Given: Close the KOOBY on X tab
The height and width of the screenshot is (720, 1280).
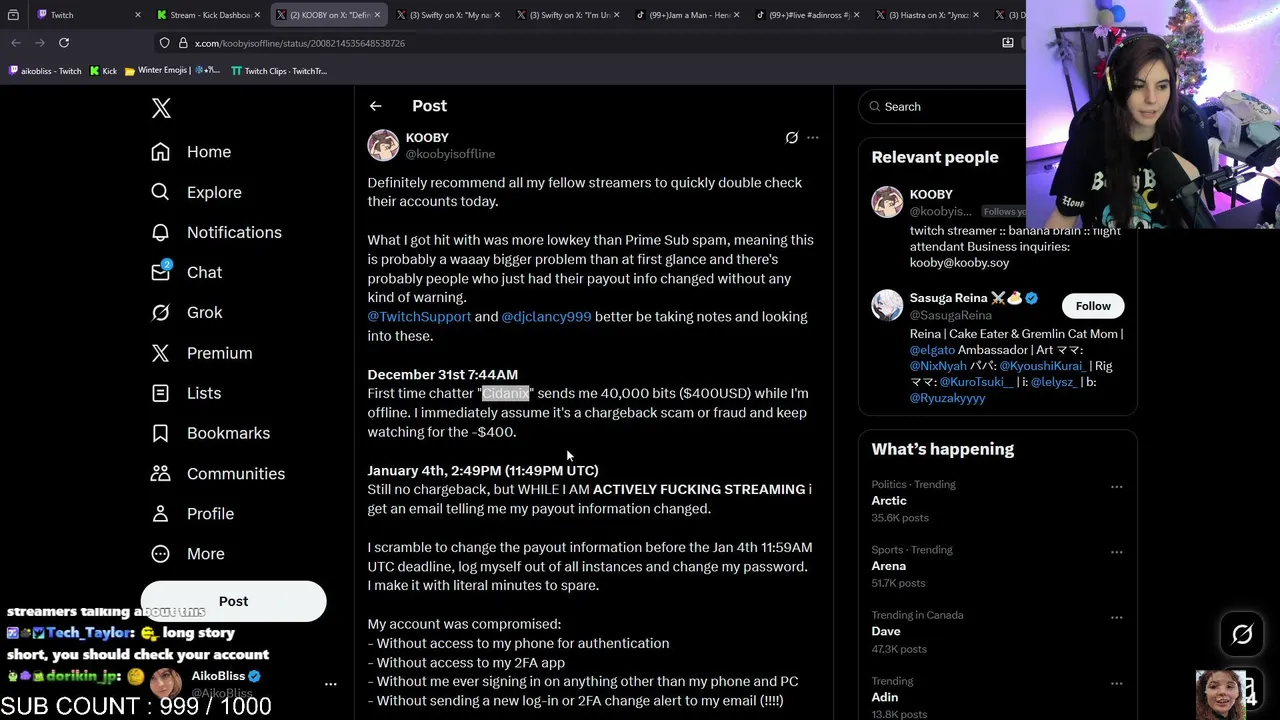Looking at the screenshot, I should coord(377,15).
